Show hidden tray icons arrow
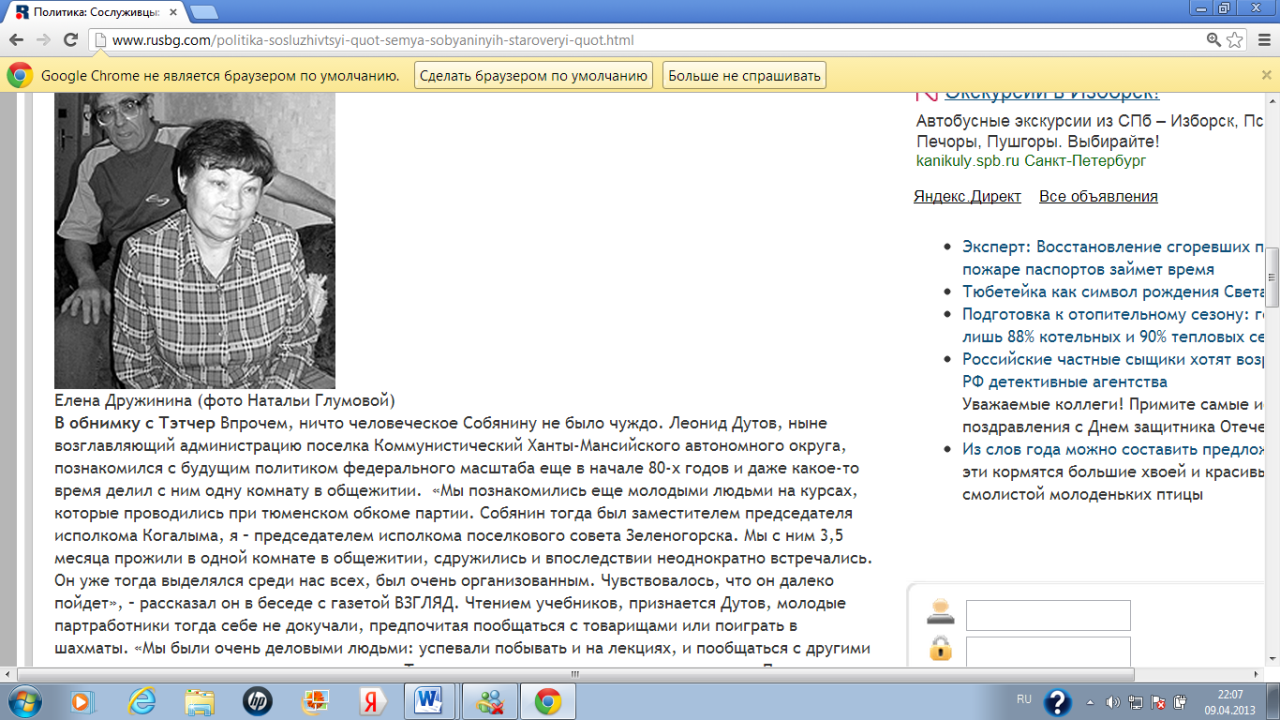The width and height of the screenshot is (1280, 720). tap(1092, 702)
